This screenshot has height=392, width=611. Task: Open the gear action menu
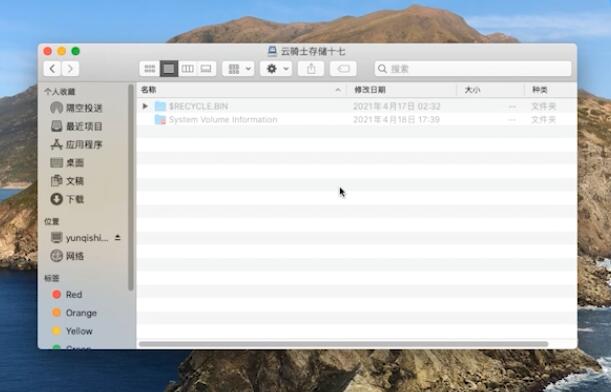[x=276, y=69]
